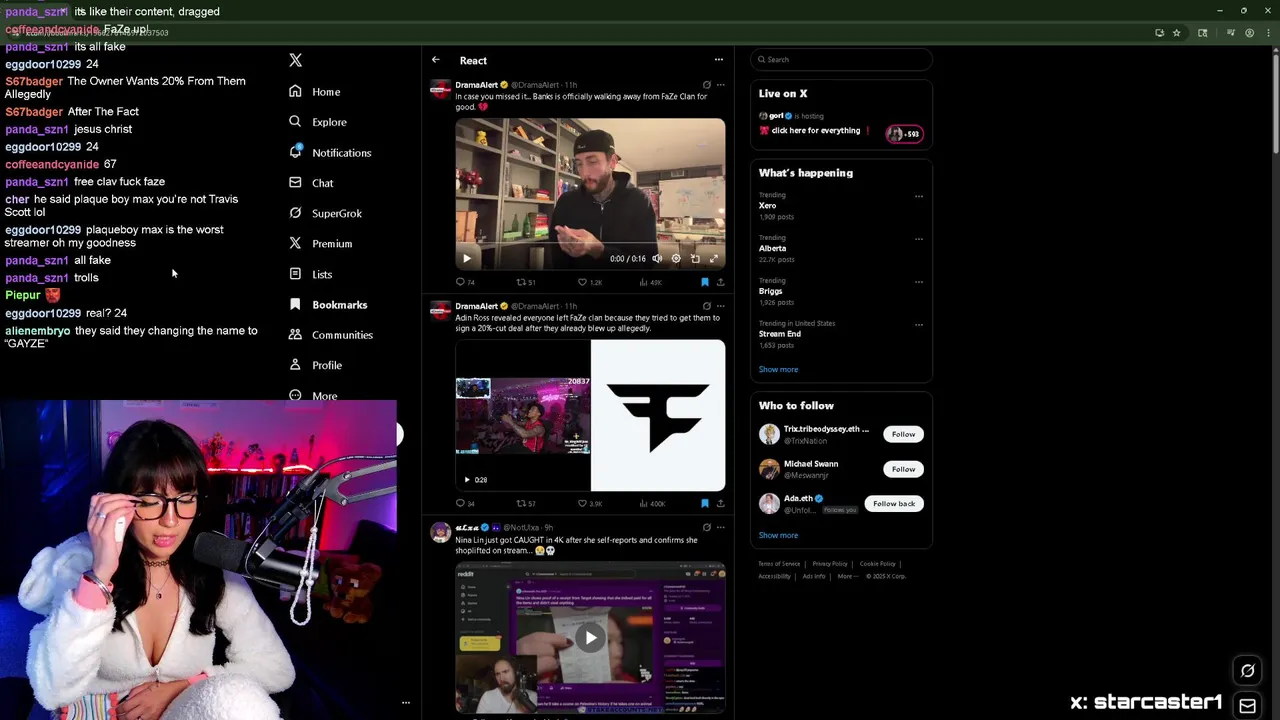Expand Banks video to fullscreen

[714, 258]
